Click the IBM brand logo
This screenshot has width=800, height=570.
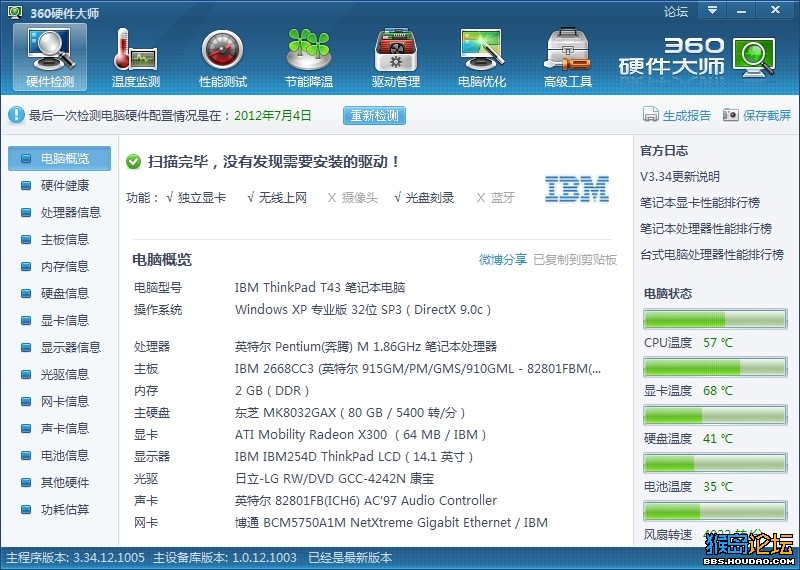577,189
